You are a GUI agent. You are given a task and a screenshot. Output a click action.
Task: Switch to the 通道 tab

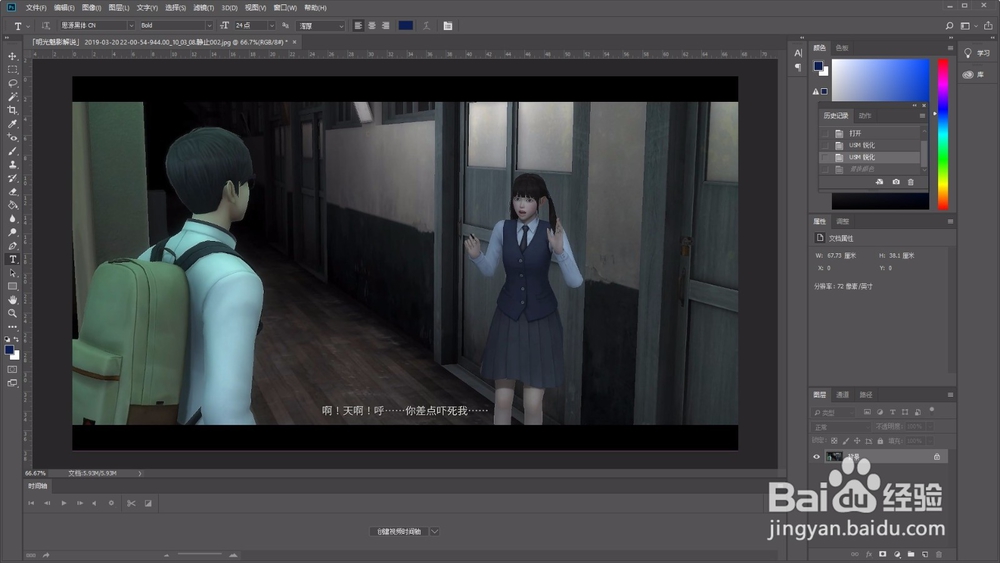coord(842,395)
